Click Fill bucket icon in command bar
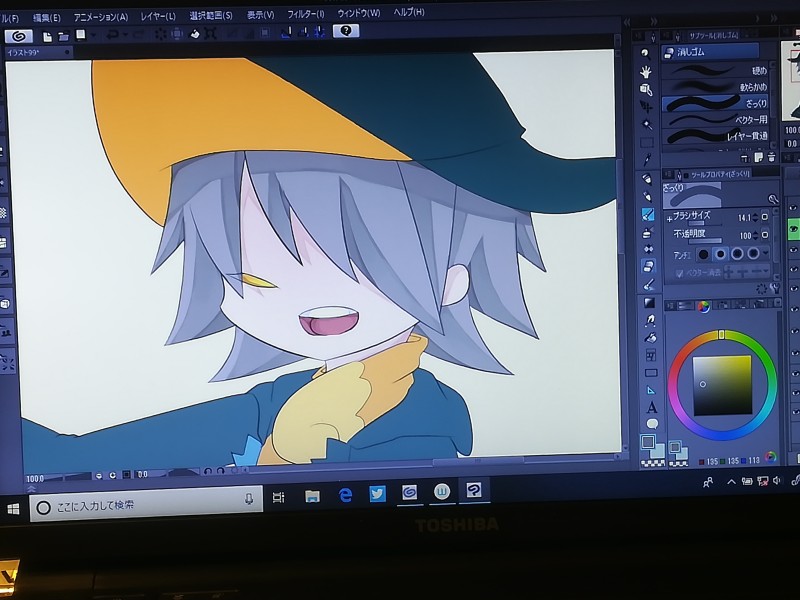This screenshot has height=600, width=800. click(194, 34)
